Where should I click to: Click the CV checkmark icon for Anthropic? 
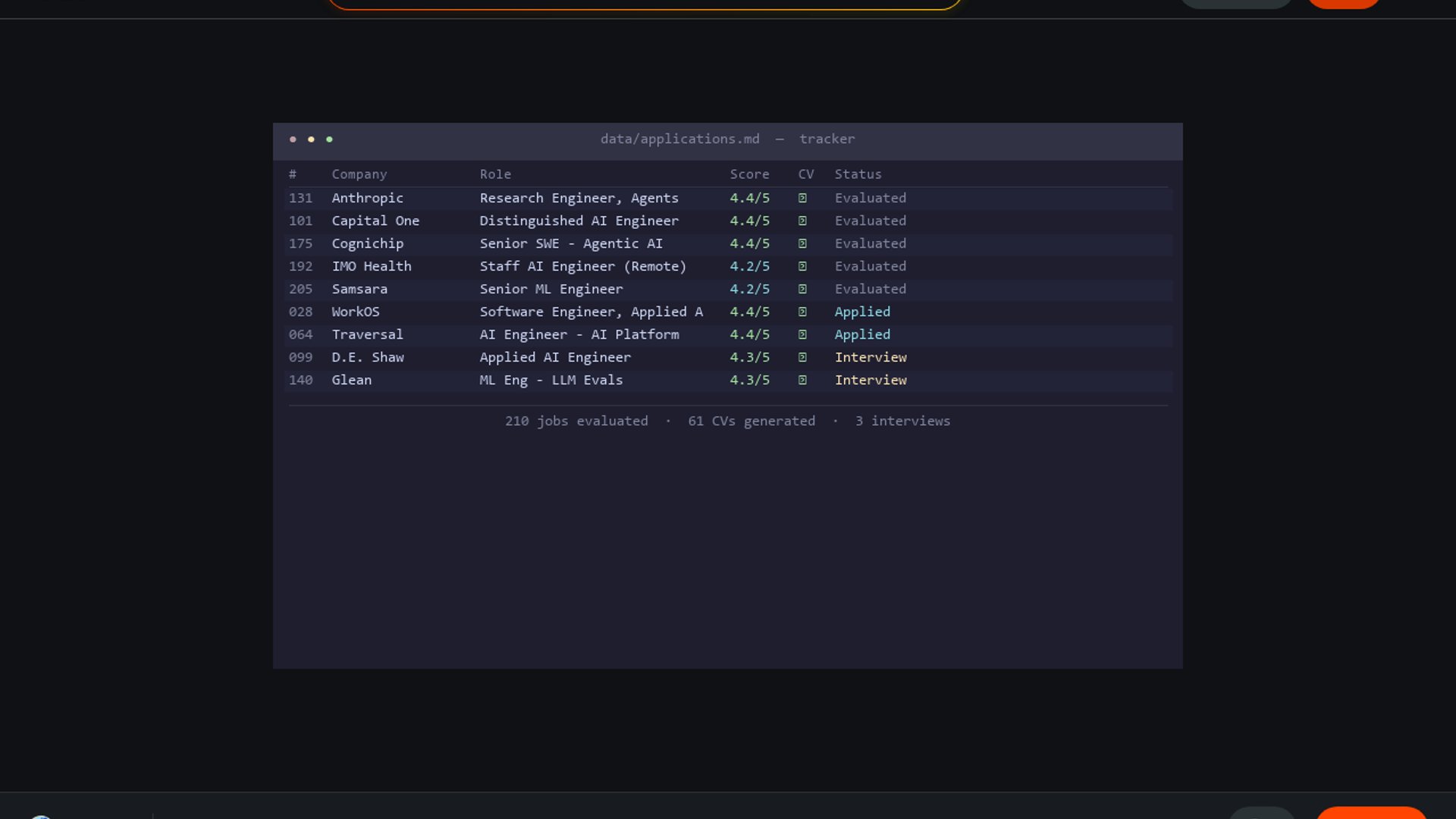coord(802,198)
